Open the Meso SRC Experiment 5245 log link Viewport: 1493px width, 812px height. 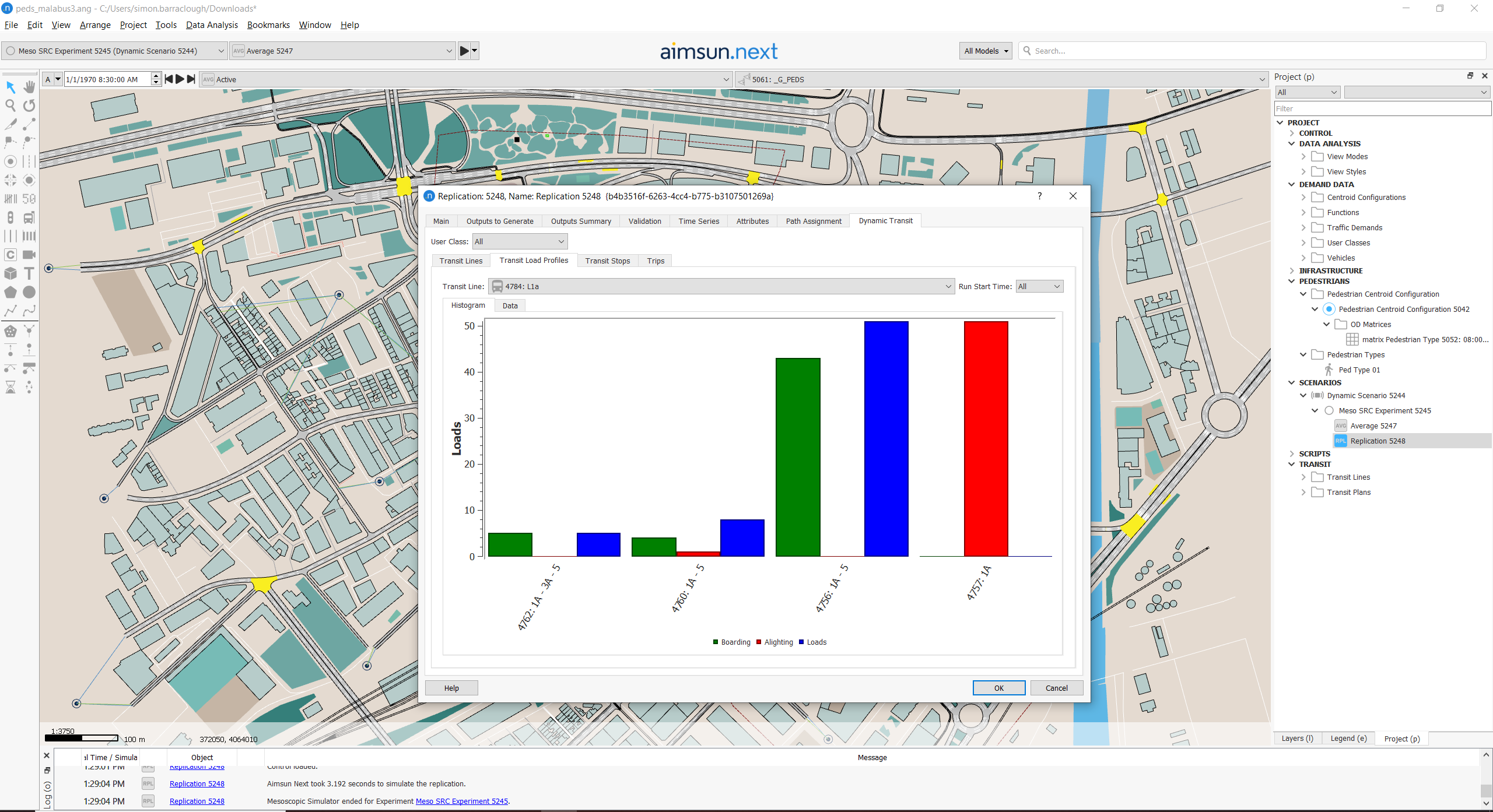coord(461,801)
